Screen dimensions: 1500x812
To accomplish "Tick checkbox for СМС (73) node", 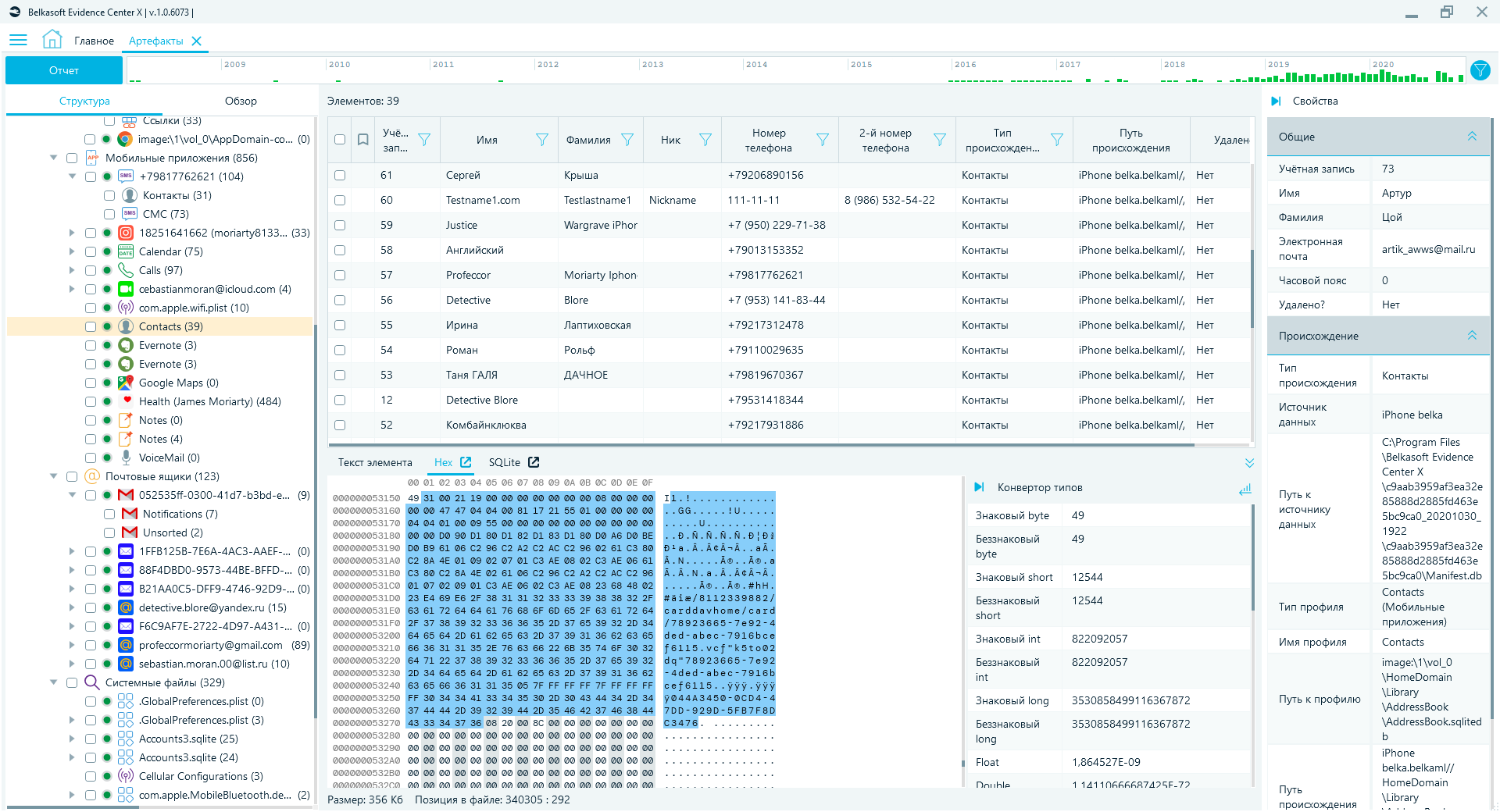I will 109,214.
